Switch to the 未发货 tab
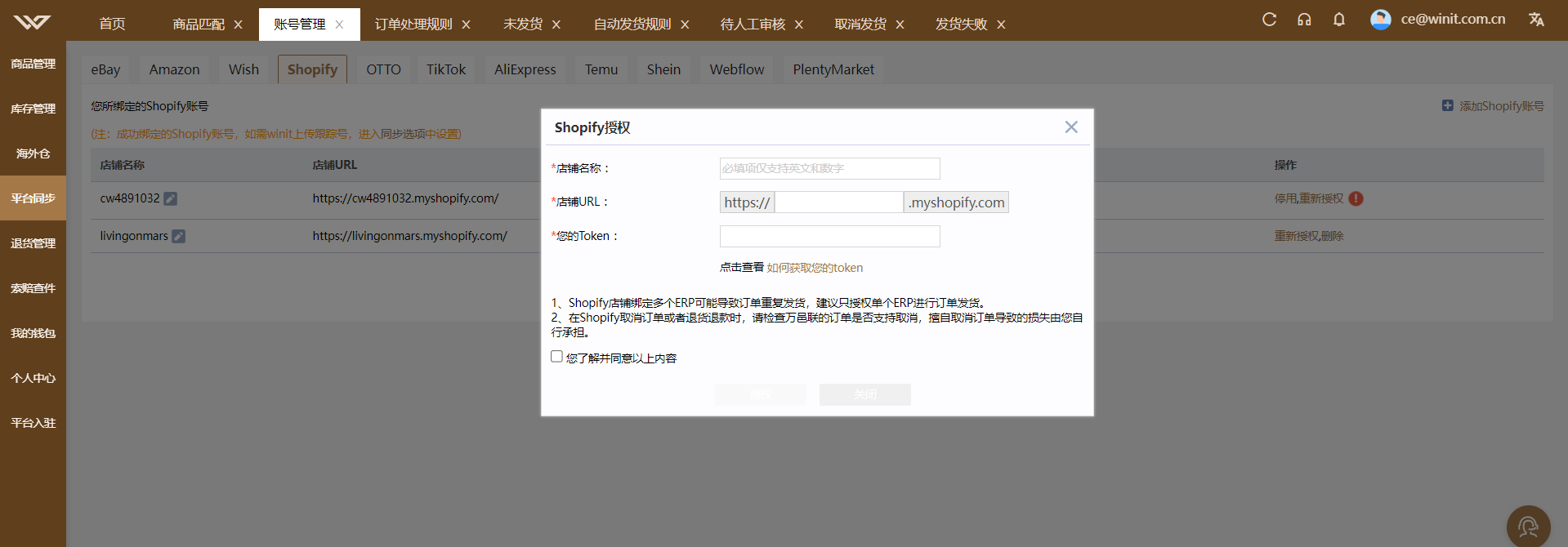The image size is (1568, 547). coord(523,24)
